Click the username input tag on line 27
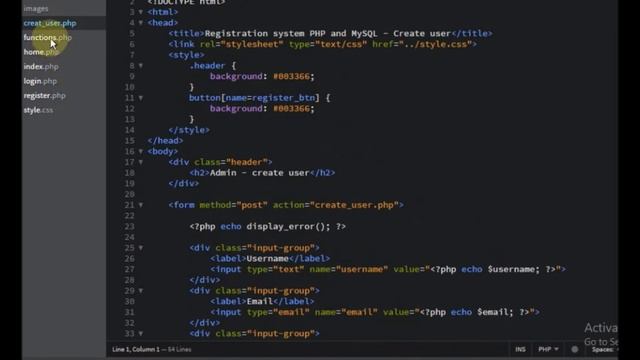Viewport: 640px width, 360px height. tap(388, 269)
